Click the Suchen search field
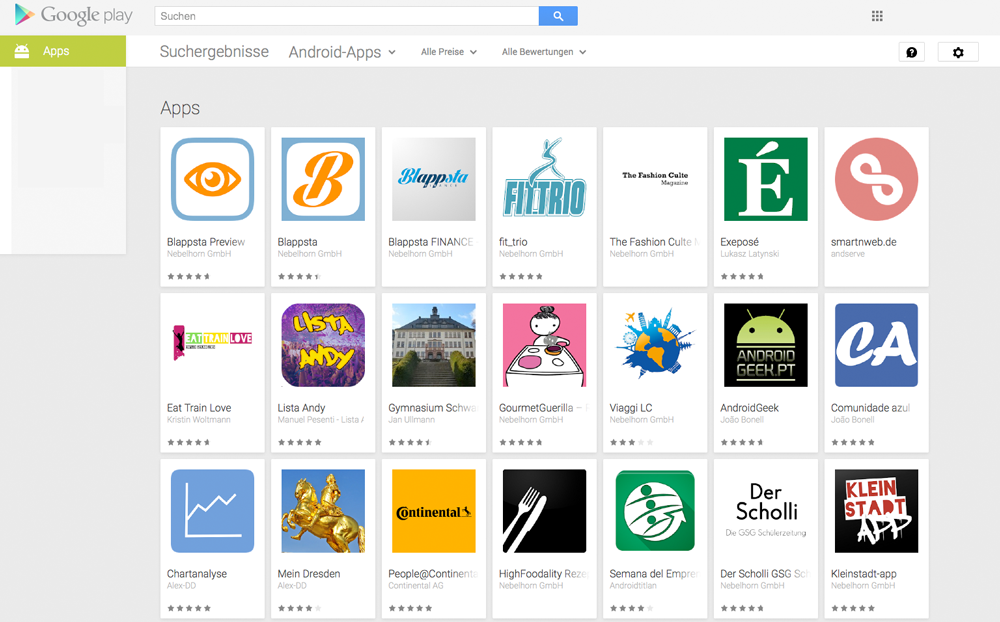Screen dimensions: 1000x622 (x=346, y=16)
